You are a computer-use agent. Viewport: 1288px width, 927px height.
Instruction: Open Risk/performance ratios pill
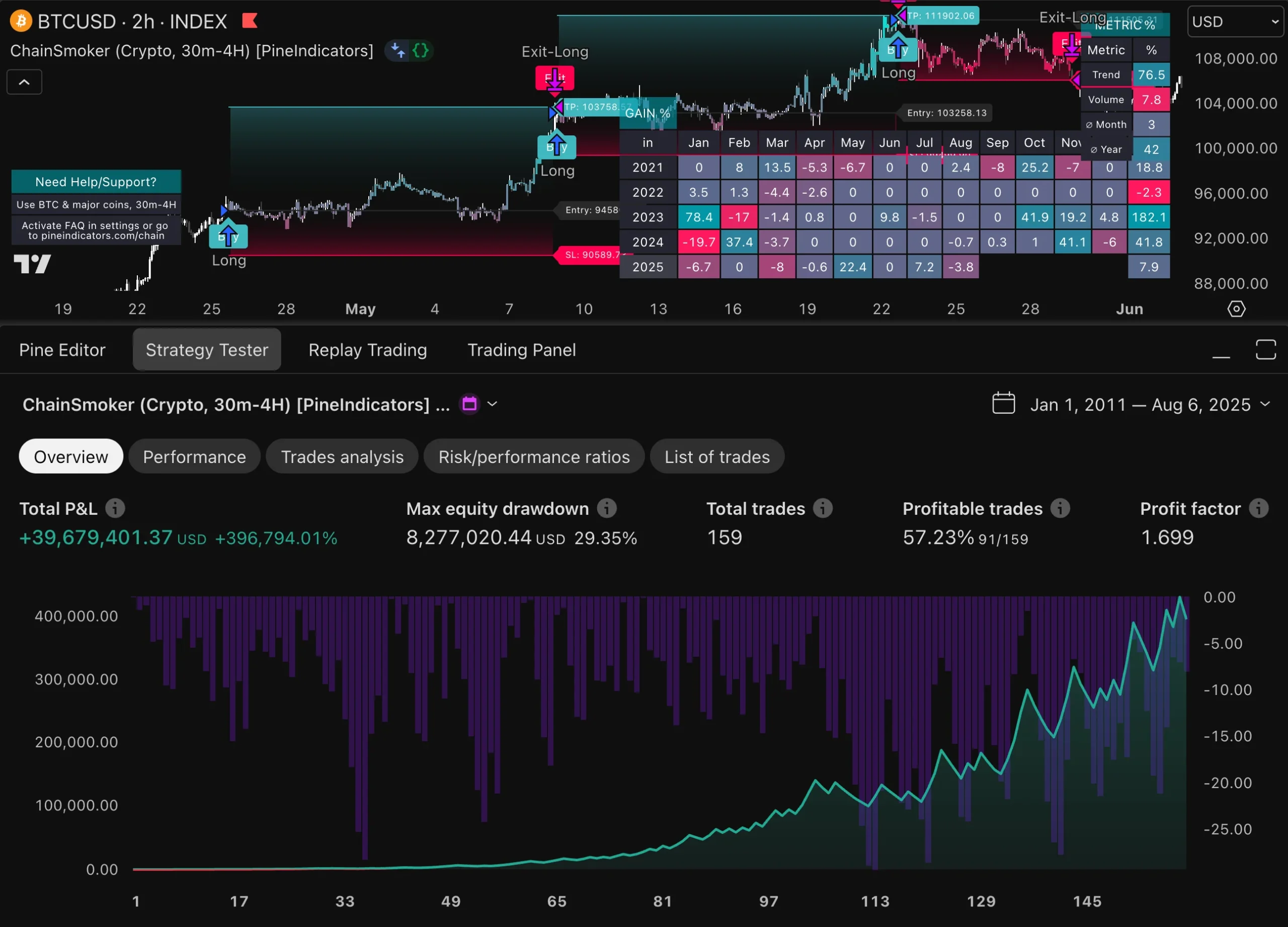[534, 456]
